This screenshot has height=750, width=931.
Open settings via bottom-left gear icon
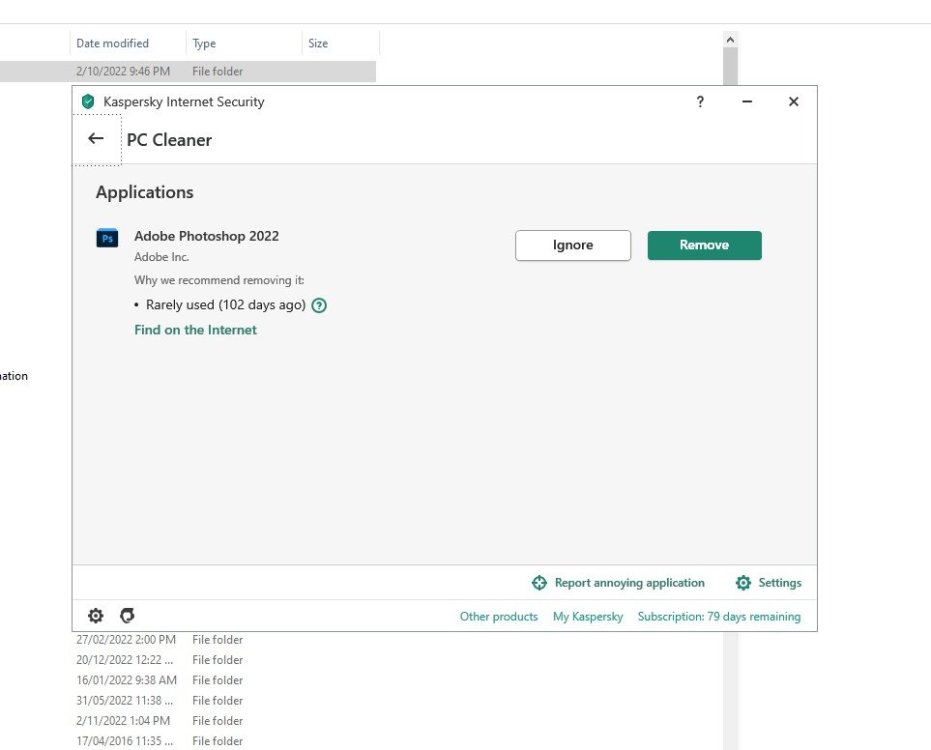click(x=96, y=615)
